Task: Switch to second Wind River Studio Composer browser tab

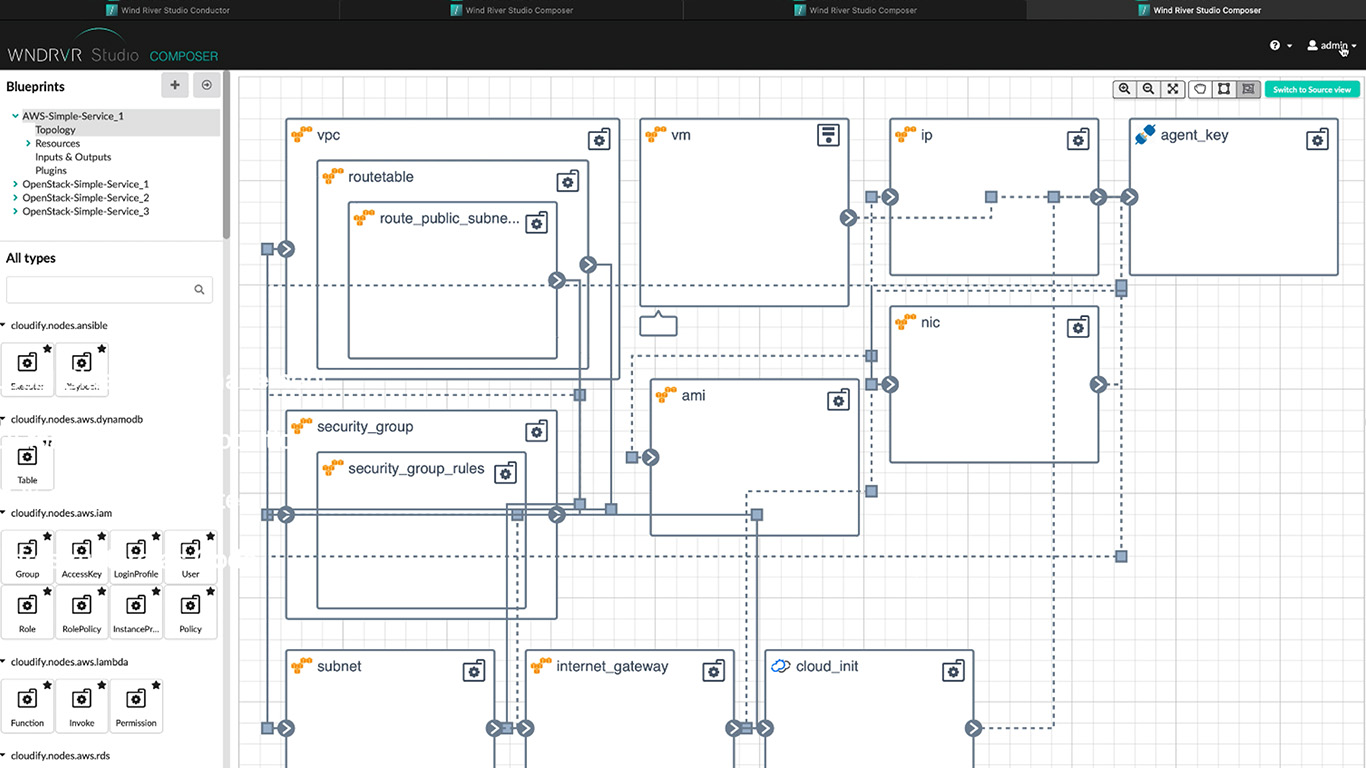Action: point(512,10)
